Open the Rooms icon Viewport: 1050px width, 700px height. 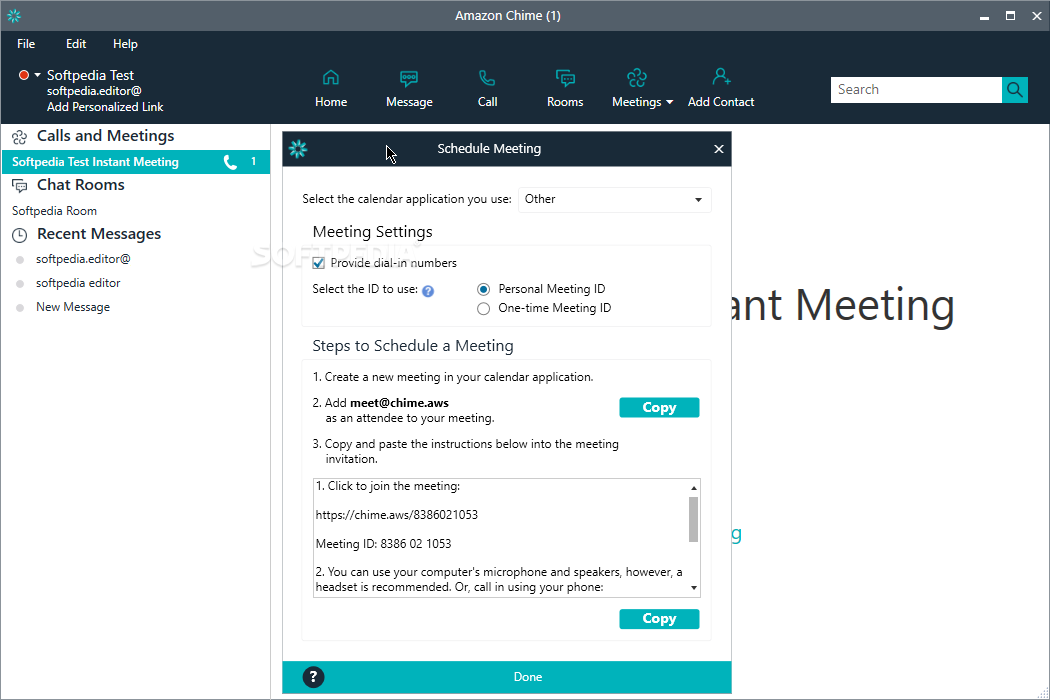[x=565, y=78]
